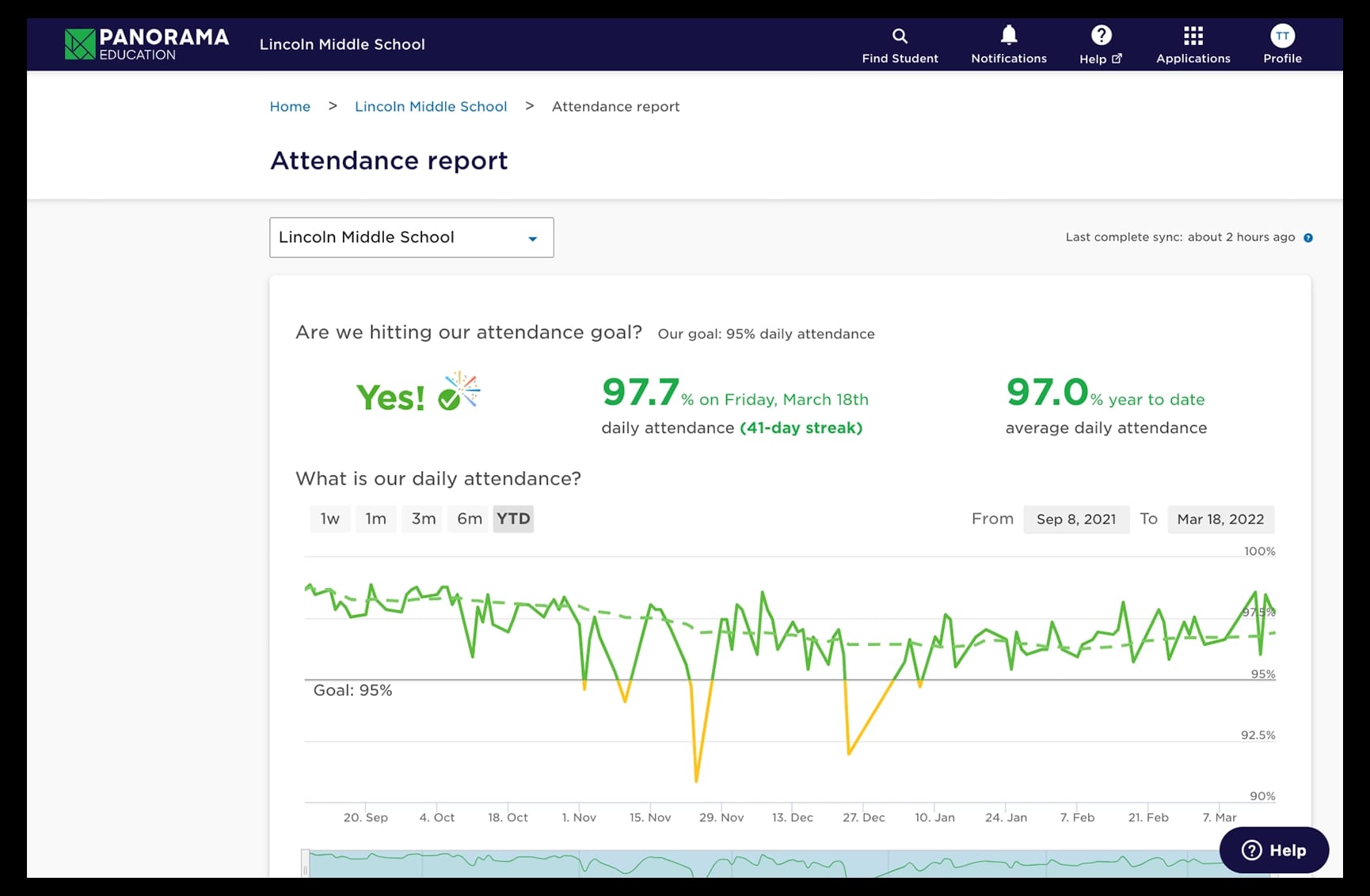Viewport: 1370px width, 896px height.
Task: Select the YTD time range
Action: pos(513,518)
